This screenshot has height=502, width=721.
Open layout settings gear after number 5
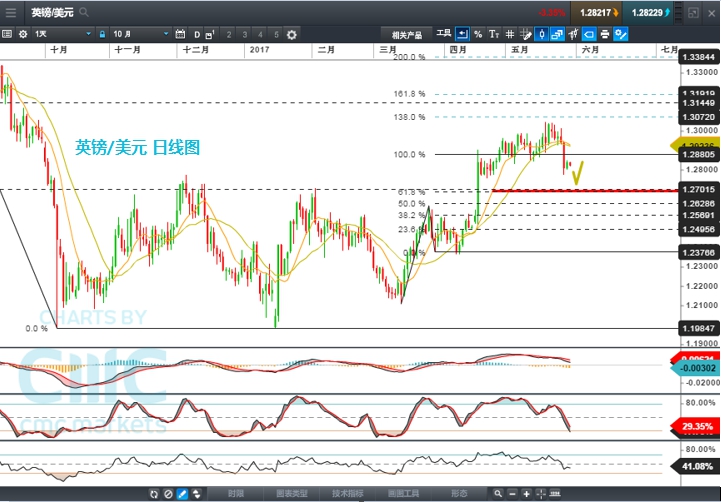(x=291, y=34)
